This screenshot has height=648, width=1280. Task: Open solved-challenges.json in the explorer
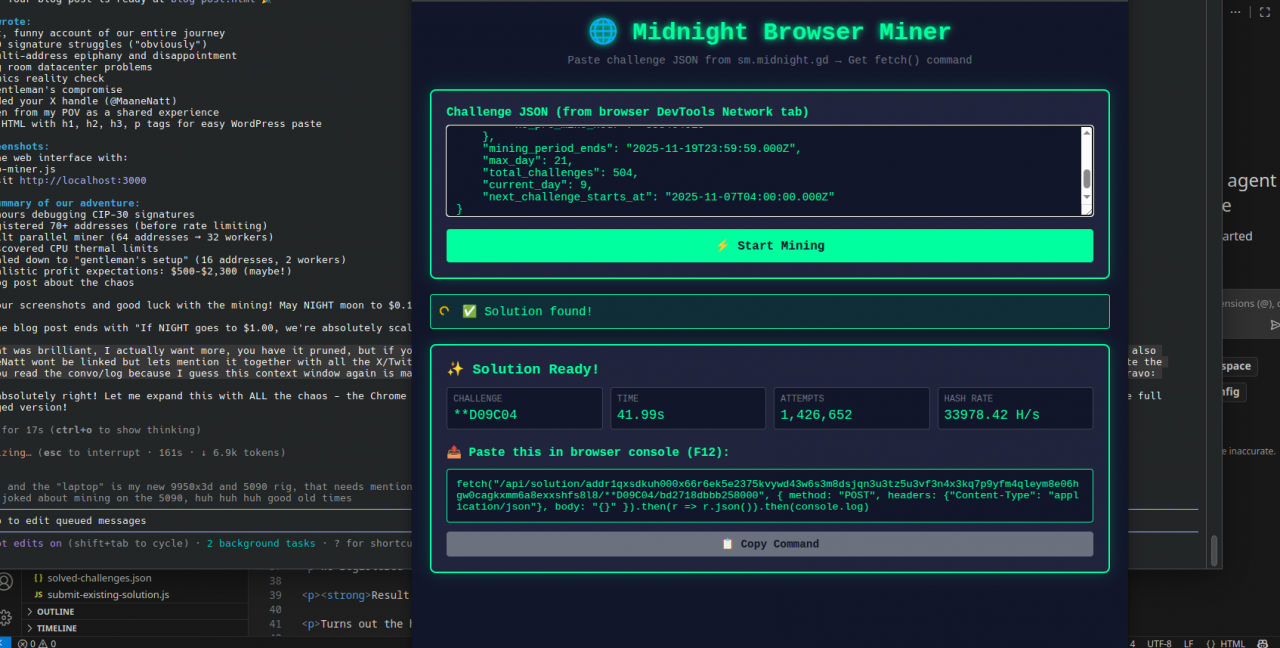[99, 578]
